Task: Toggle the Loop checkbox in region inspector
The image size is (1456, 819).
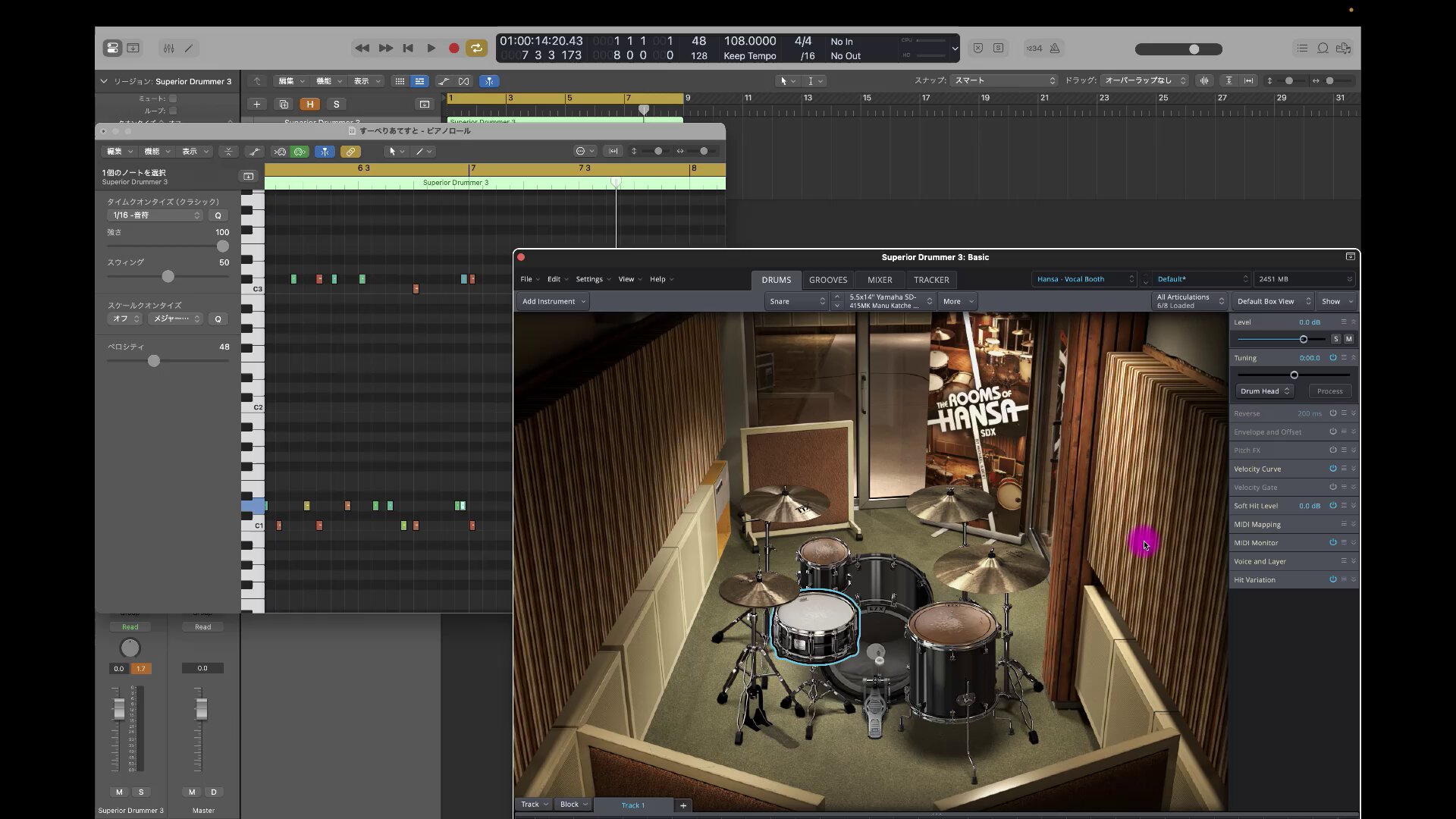Action: pyautogui.click(x=173, y=111)
